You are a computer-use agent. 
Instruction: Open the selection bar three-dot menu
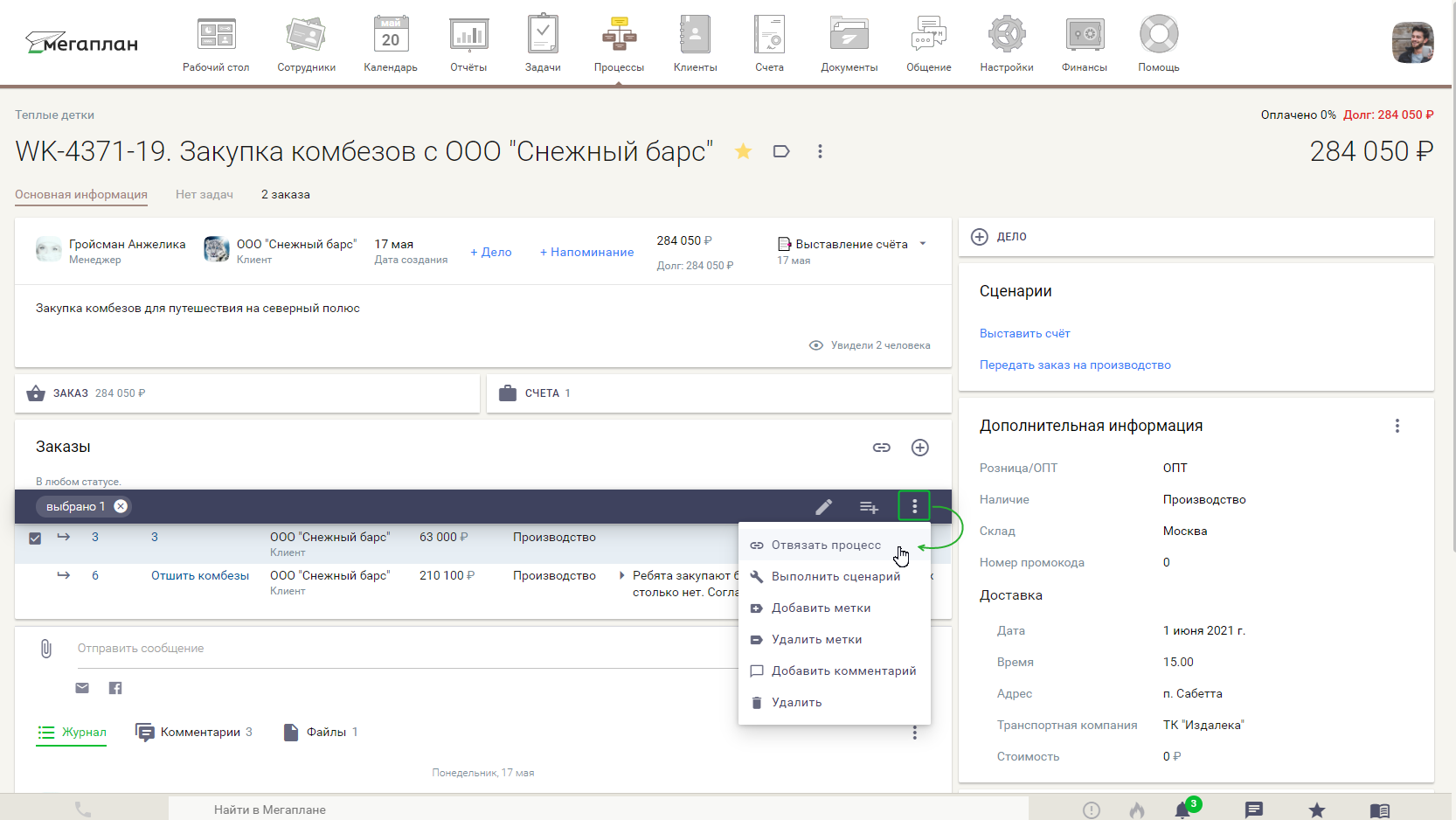click(914, 506)
